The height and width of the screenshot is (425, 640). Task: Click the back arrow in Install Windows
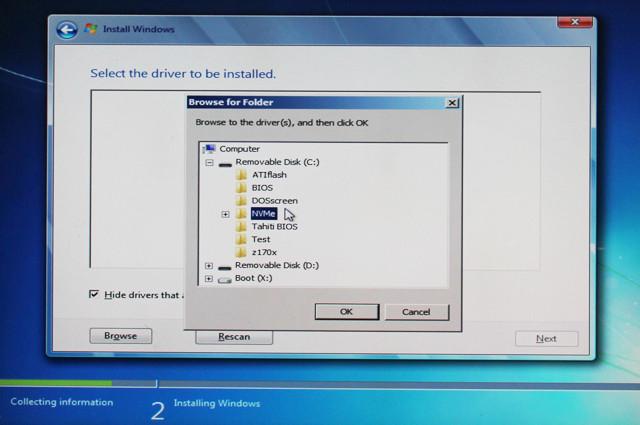(x=67, y=30)
